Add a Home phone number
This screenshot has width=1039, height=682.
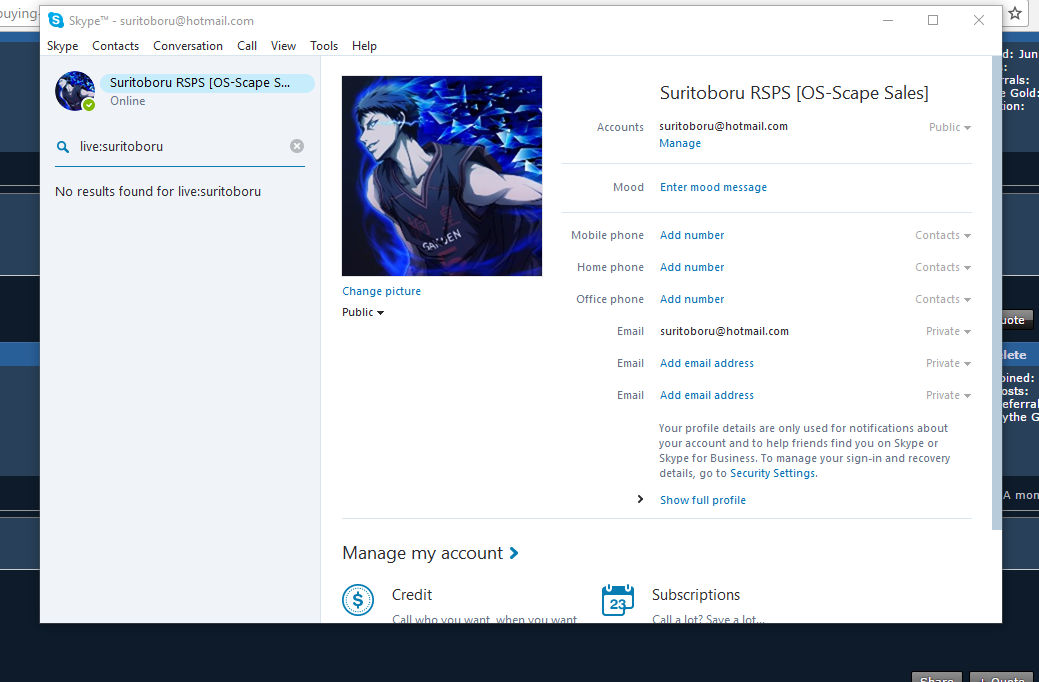(692, 267)
